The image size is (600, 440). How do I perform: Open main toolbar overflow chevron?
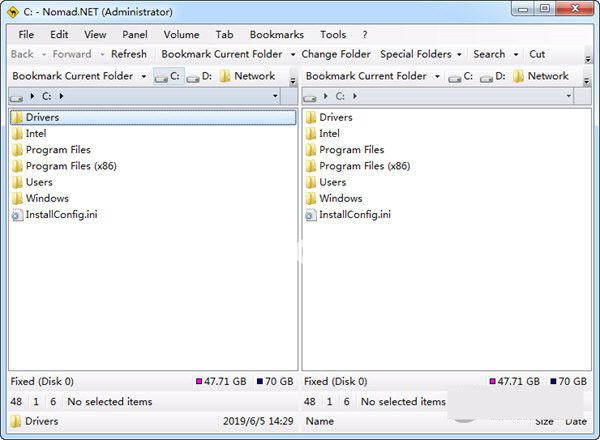point(588,59)
